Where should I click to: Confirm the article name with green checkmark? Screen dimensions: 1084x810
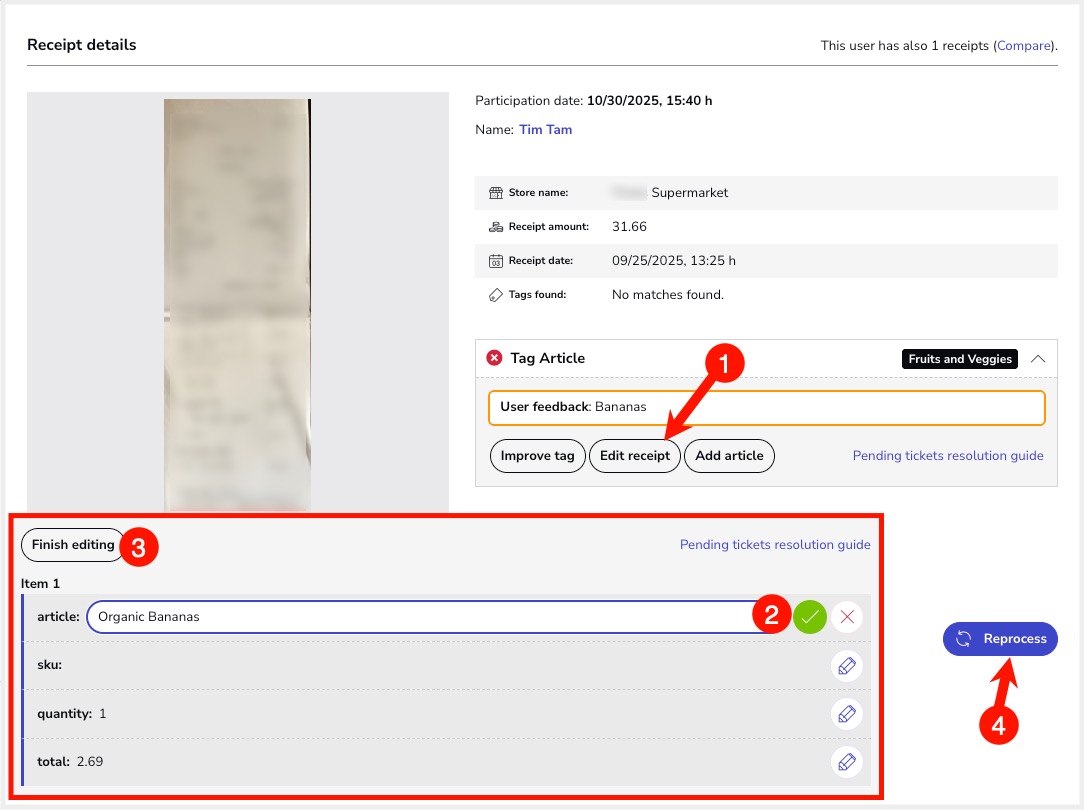(x=810, y=617)
